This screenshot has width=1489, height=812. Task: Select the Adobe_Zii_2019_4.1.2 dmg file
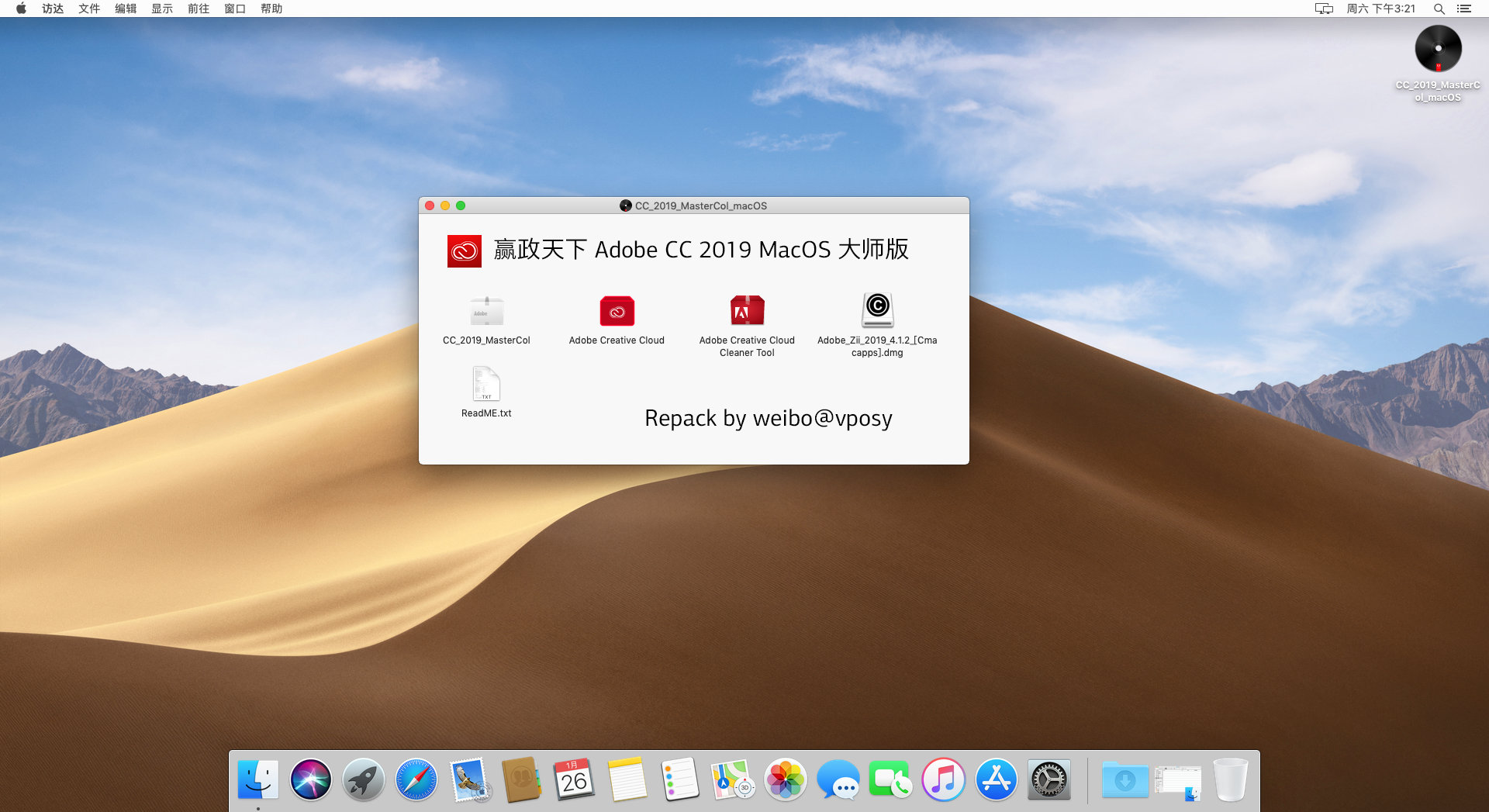(x=877, y=311)
